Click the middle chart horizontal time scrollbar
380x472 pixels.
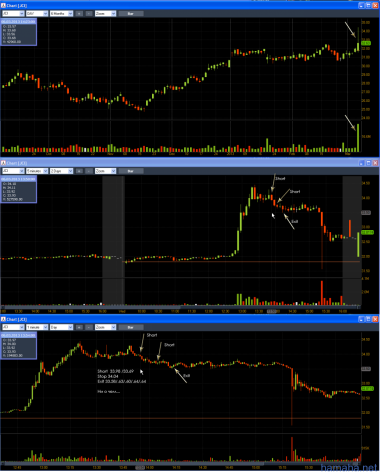[180, 307]
